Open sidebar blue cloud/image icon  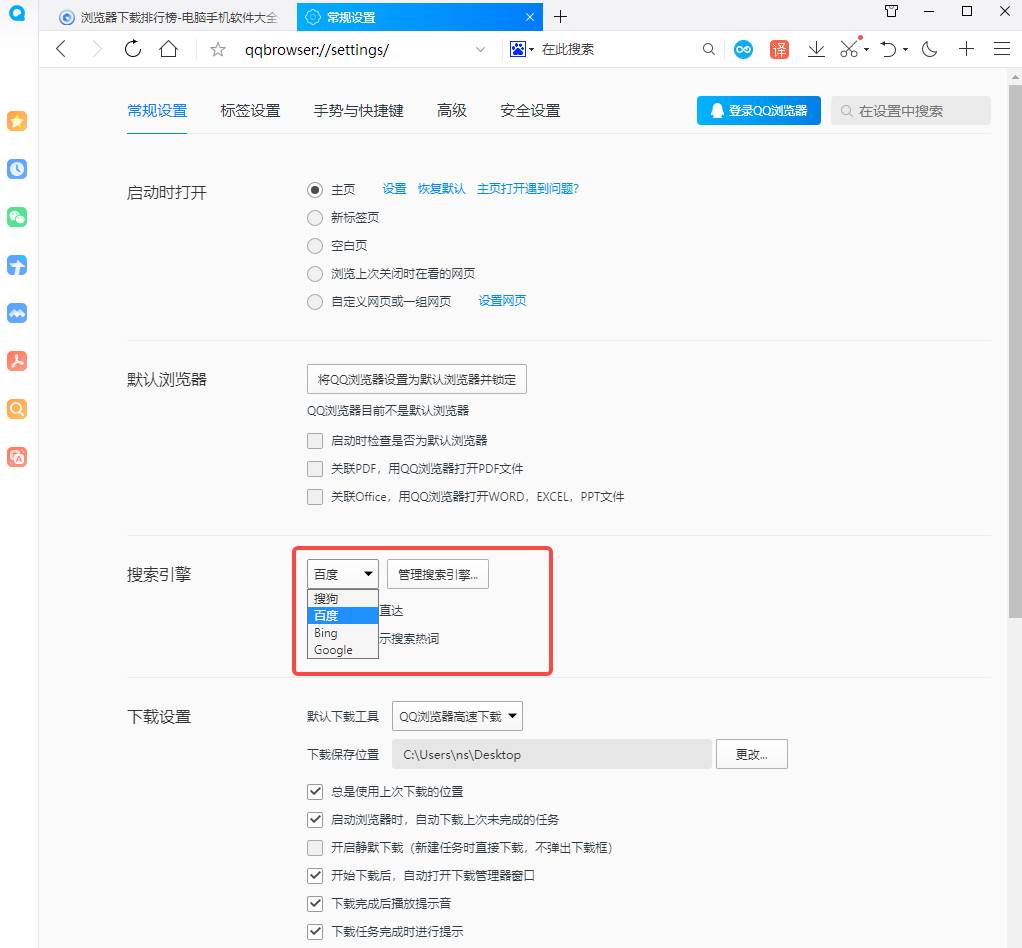coord(17,313)
